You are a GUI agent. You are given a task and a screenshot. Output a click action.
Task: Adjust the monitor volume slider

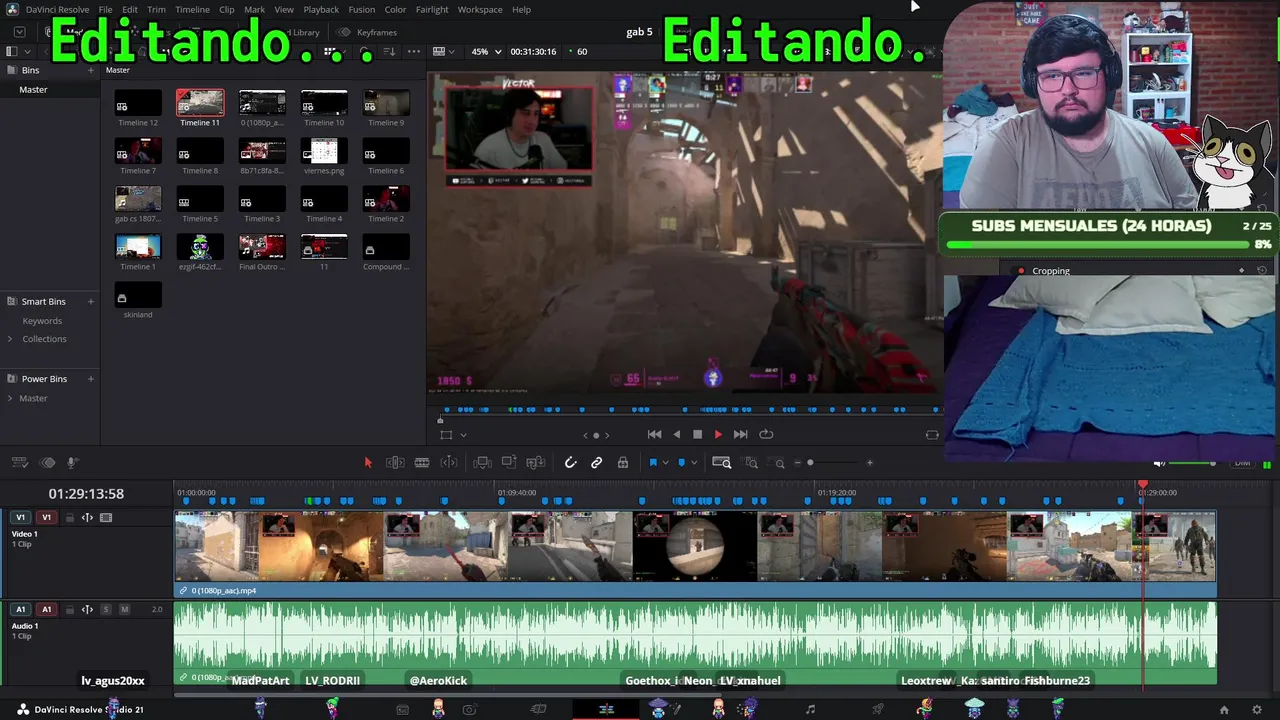point(1192,463)
